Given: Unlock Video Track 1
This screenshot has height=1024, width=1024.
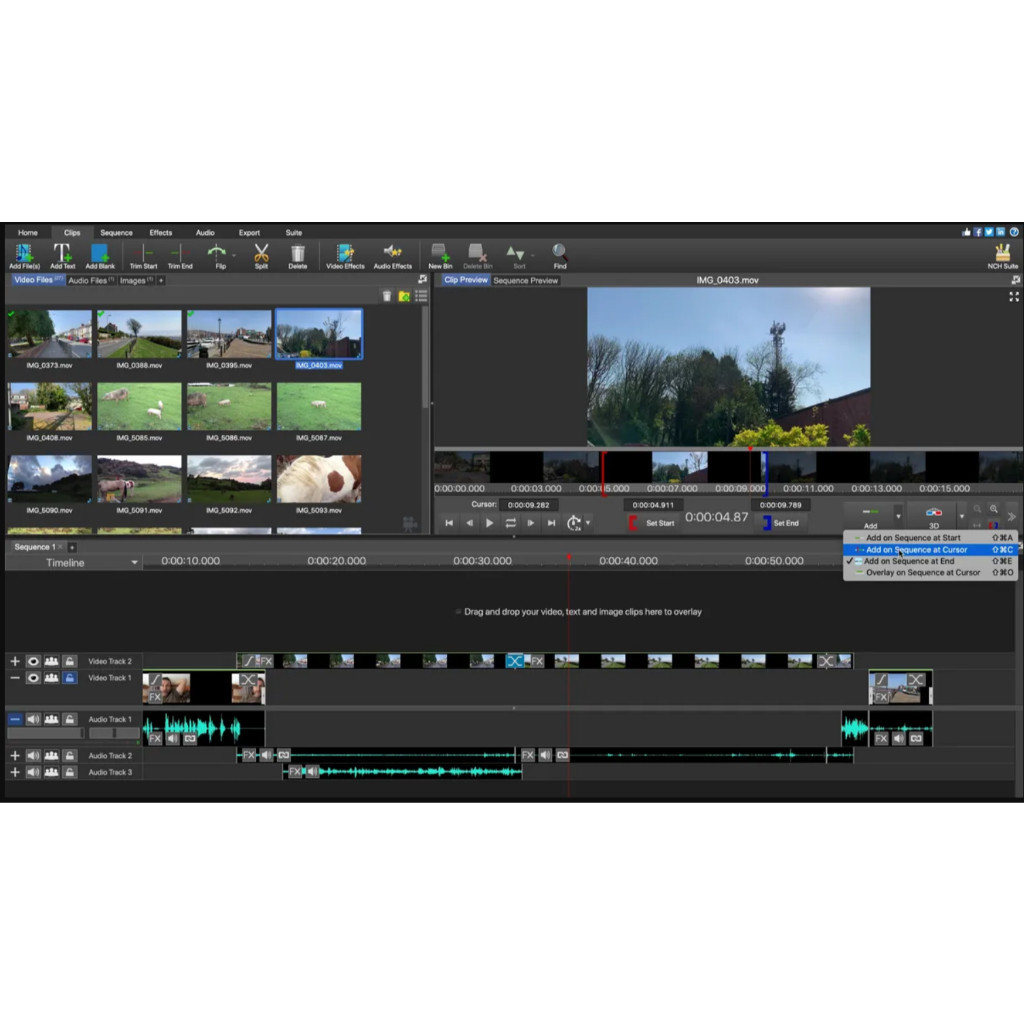Looking at the screenshot, I should point(70,678).
